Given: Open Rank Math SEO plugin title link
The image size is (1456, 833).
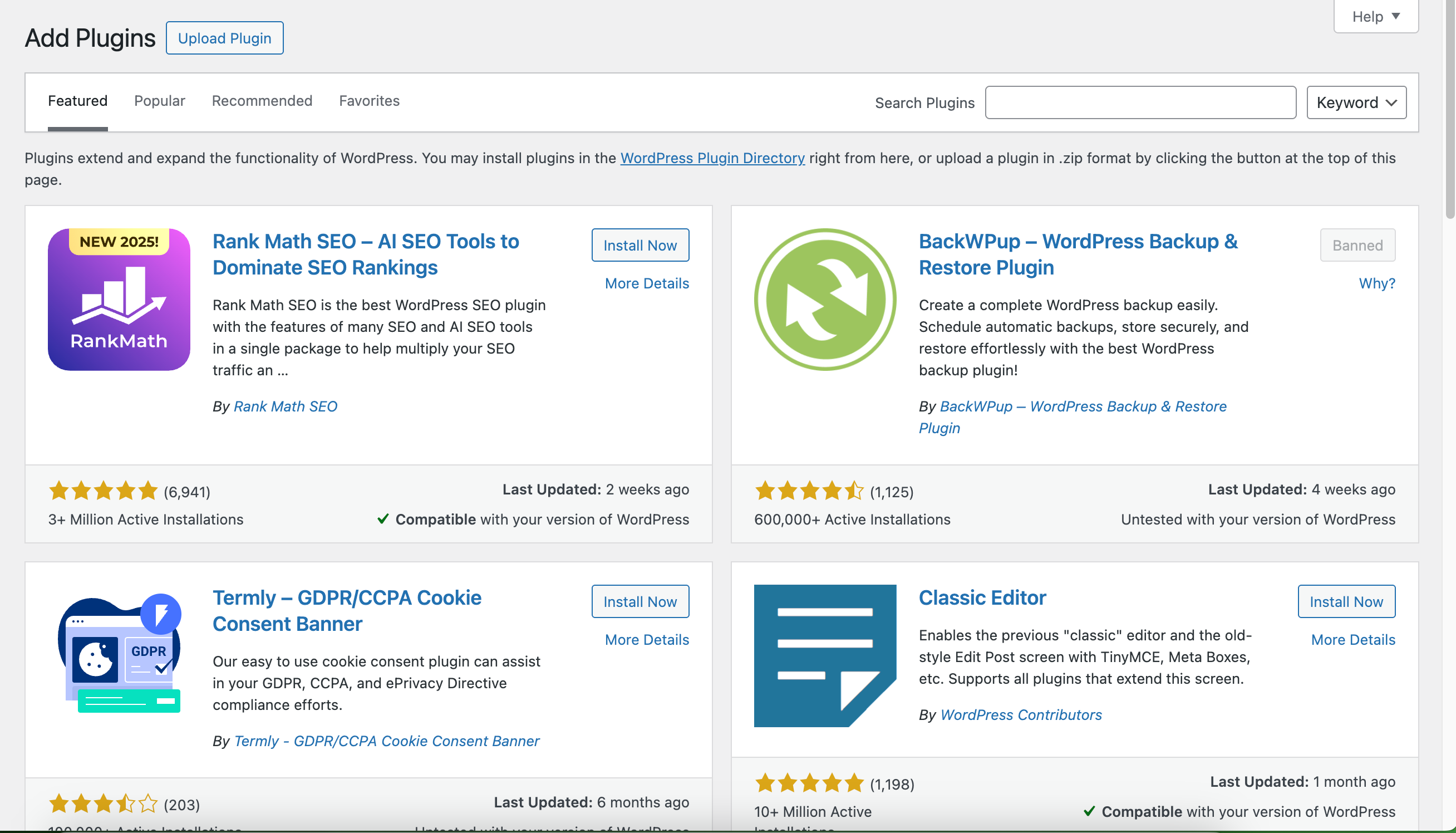Looking at the screenshot, I should [x=366, y=254].
